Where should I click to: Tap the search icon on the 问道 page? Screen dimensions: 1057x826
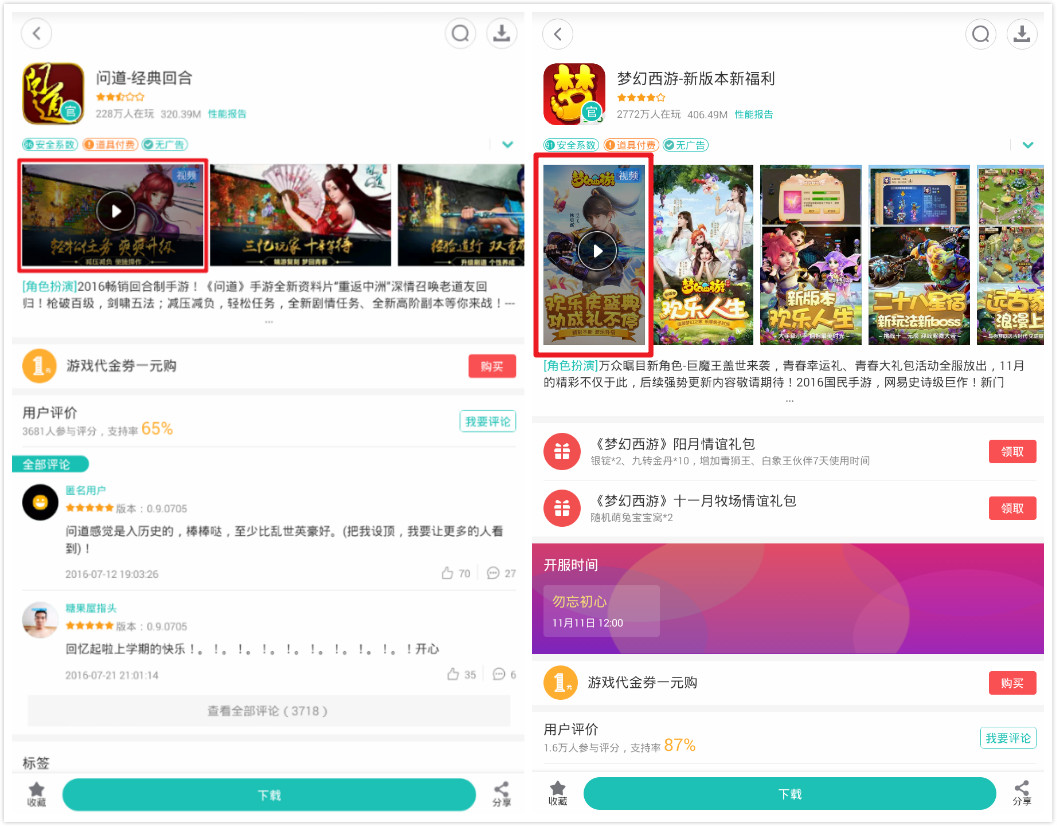pyautogui.click(x=460, y=34)
